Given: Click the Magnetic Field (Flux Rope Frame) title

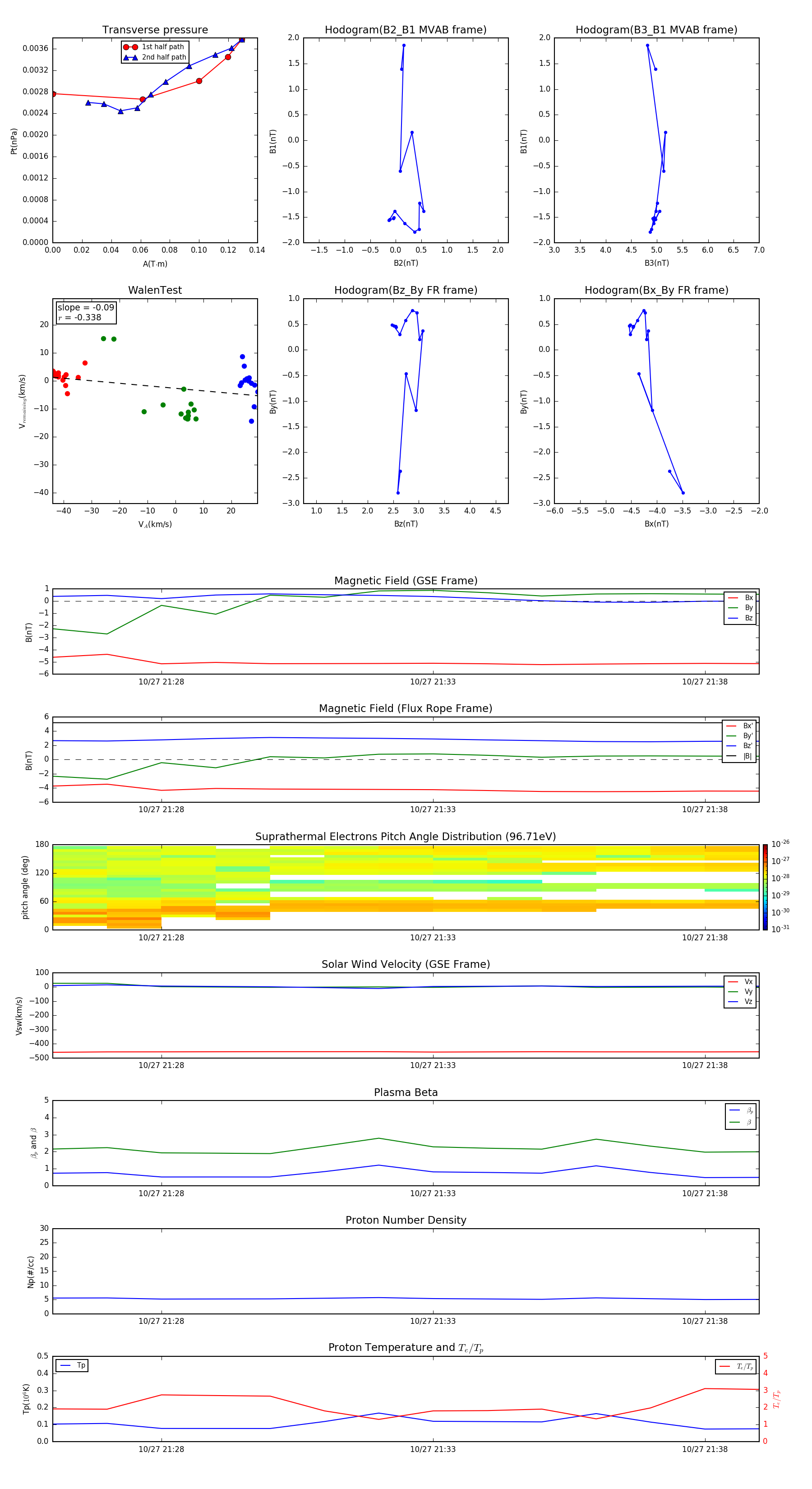Looking at the screenshot, I should [406, 709].
